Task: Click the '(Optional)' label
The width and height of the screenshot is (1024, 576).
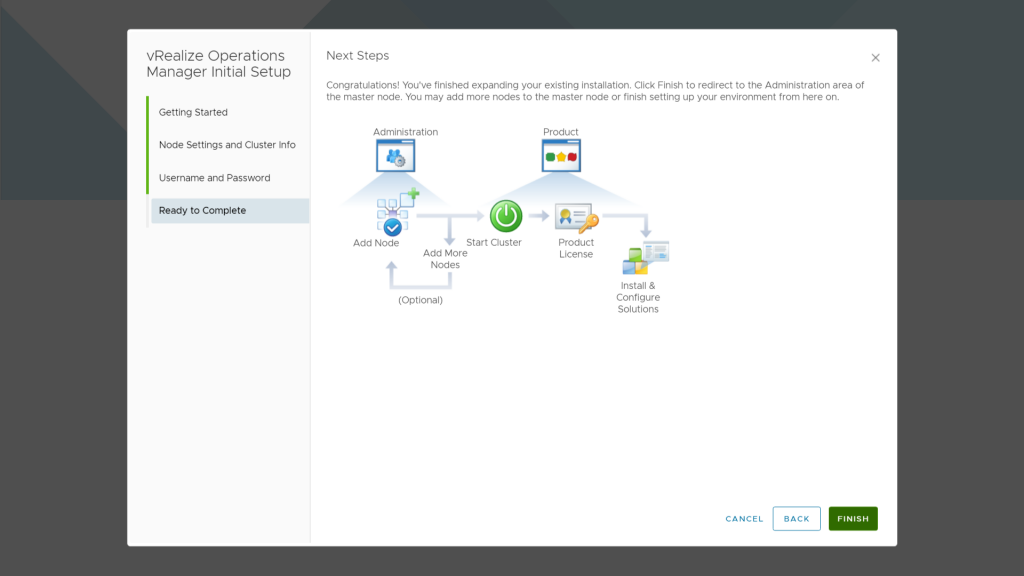Action: tap(420, 300)
